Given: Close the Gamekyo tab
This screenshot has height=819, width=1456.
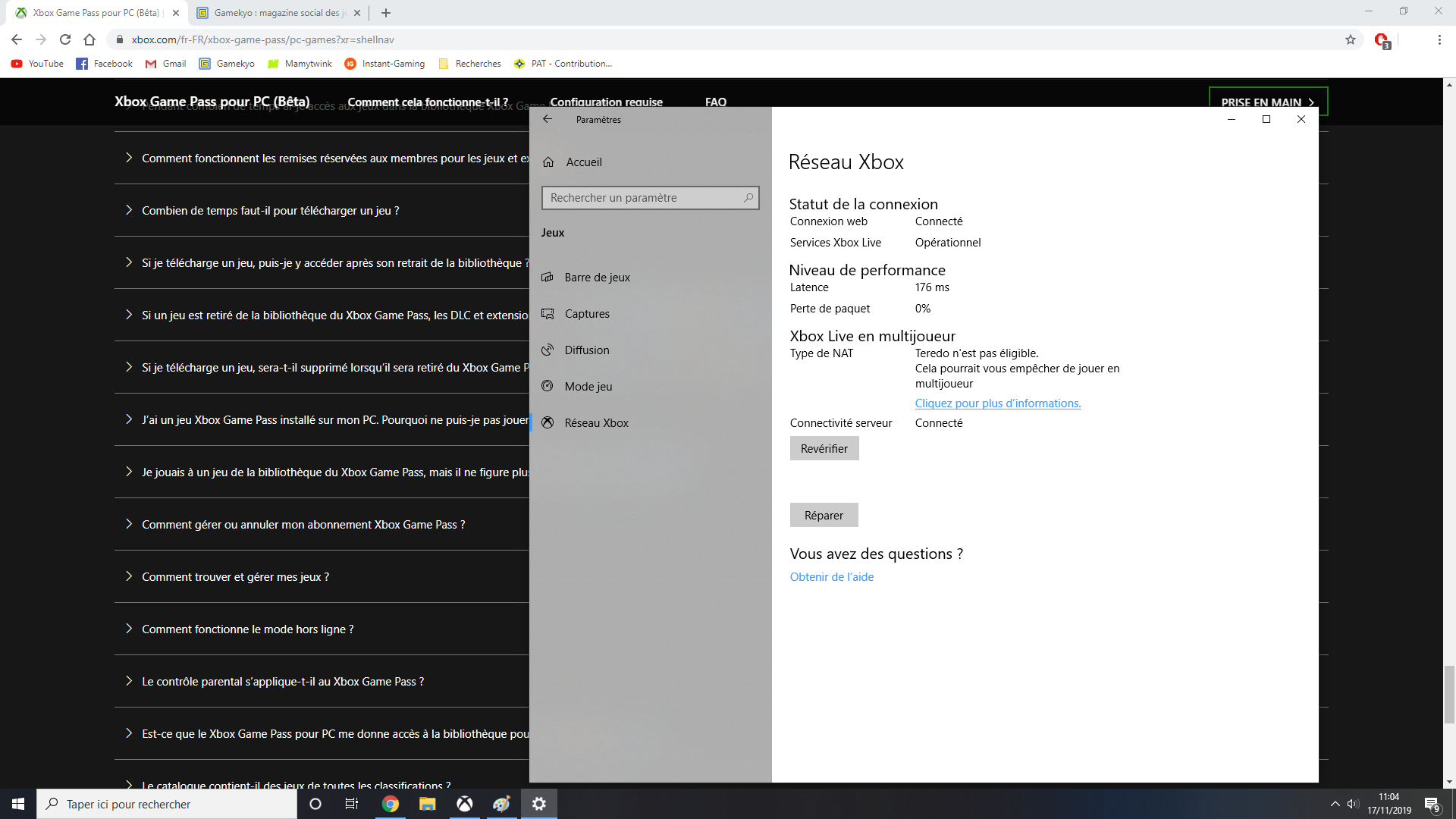Looking at the screenshot, I should (x=357, y=13).
